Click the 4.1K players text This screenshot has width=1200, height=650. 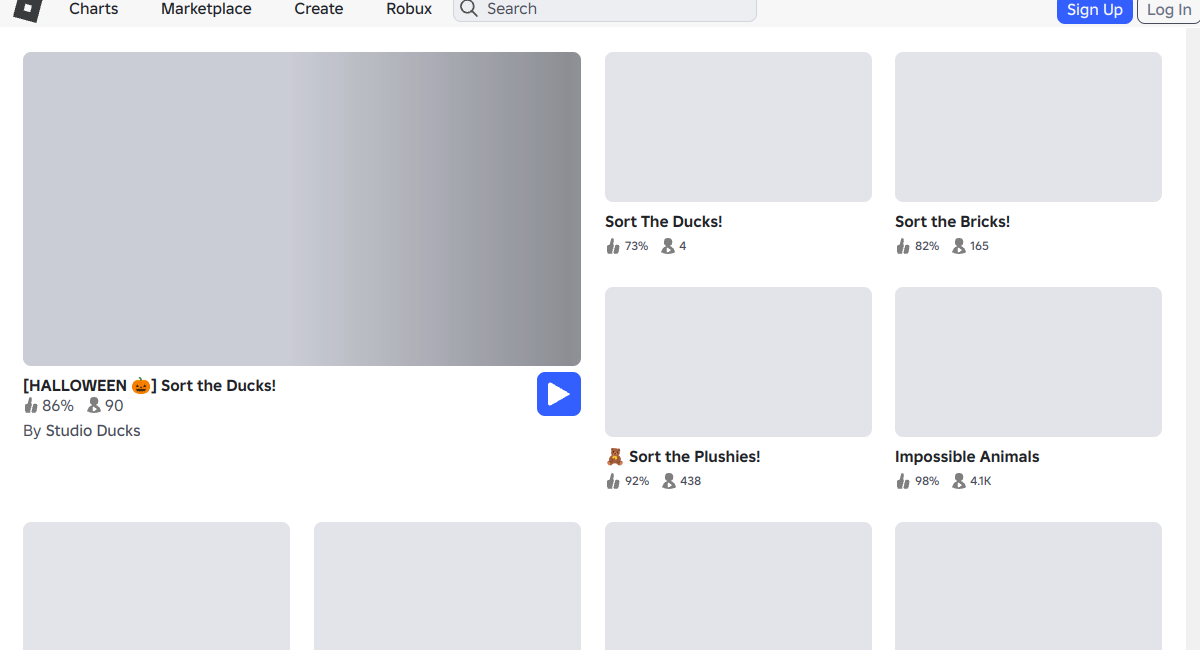(980, 481)
